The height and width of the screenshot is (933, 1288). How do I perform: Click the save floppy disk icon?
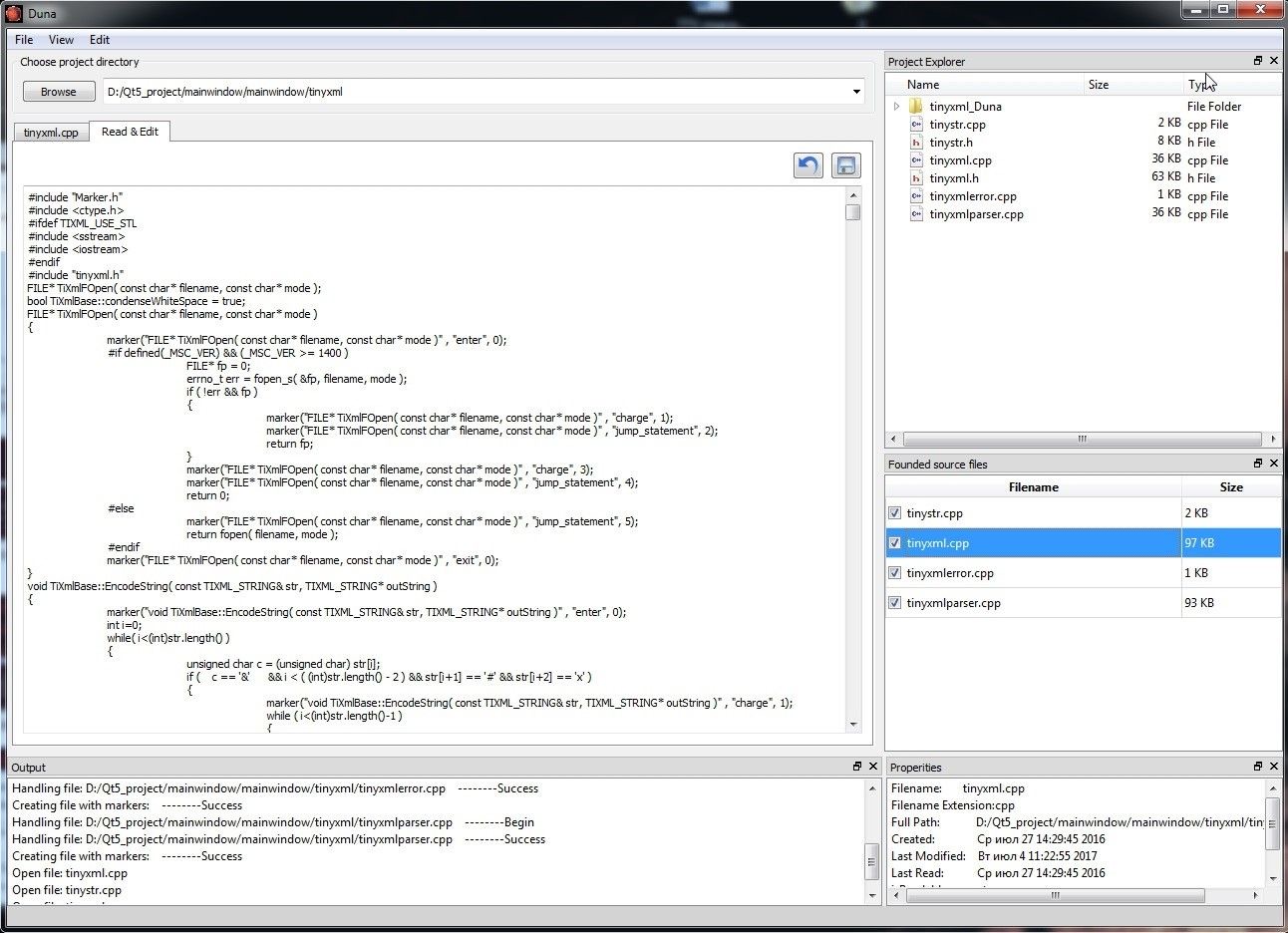(x=845, y=165)
